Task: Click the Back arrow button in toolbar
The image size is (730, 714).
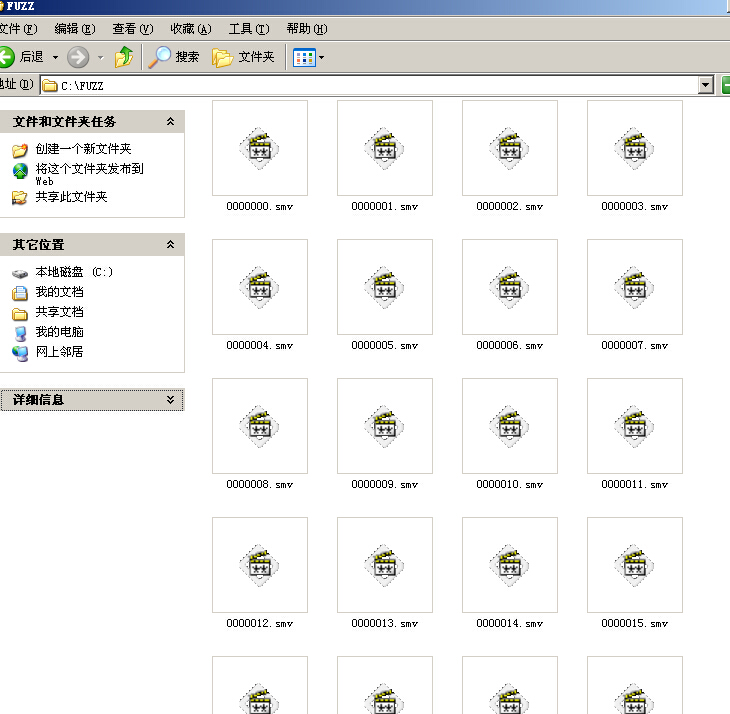Action: pyautogui.click(x=6, y=57)
